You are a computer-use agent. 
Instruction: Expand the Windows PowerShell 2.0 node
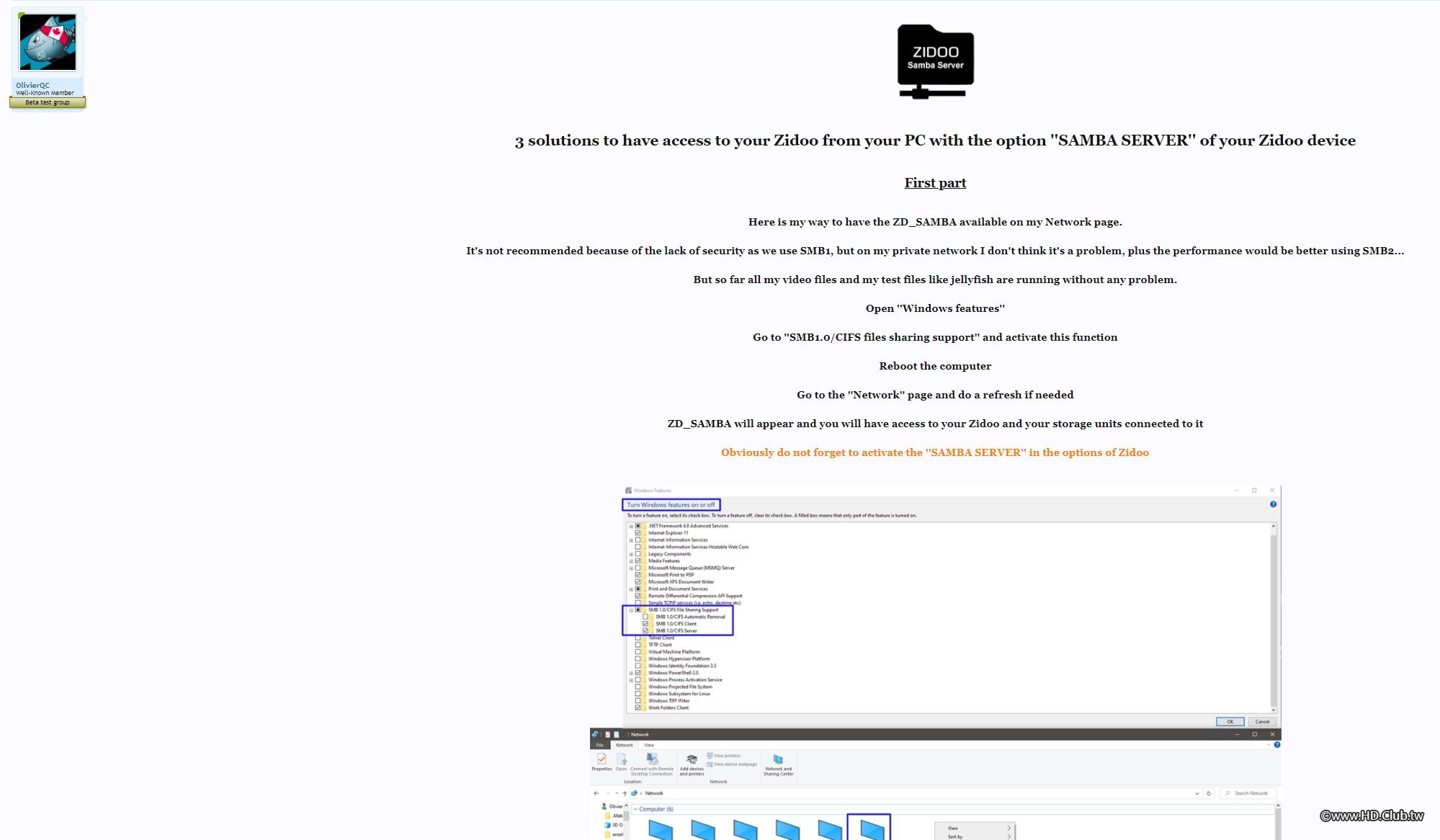(x=631, y=673)
